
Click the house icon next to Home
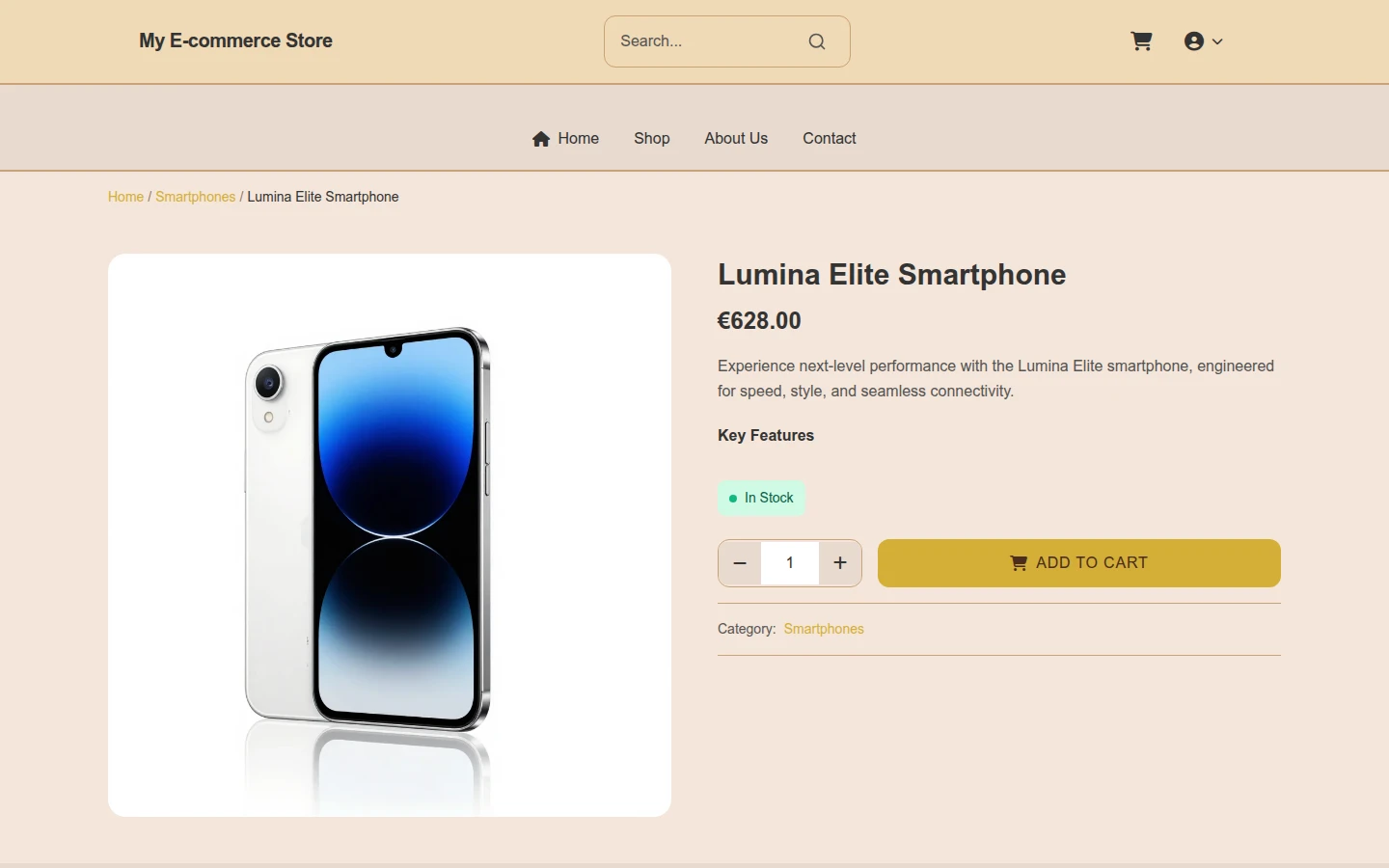(541, 139)
